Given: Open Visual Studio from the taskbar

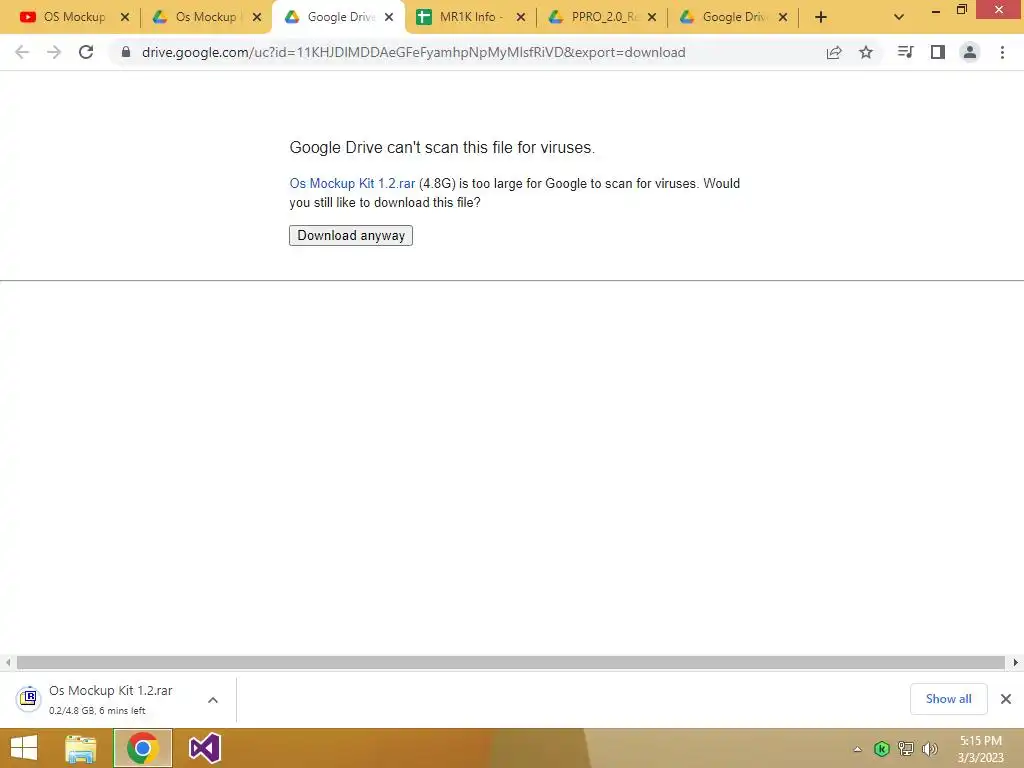Looking at the screenshot, I should (x=204, y=748).
